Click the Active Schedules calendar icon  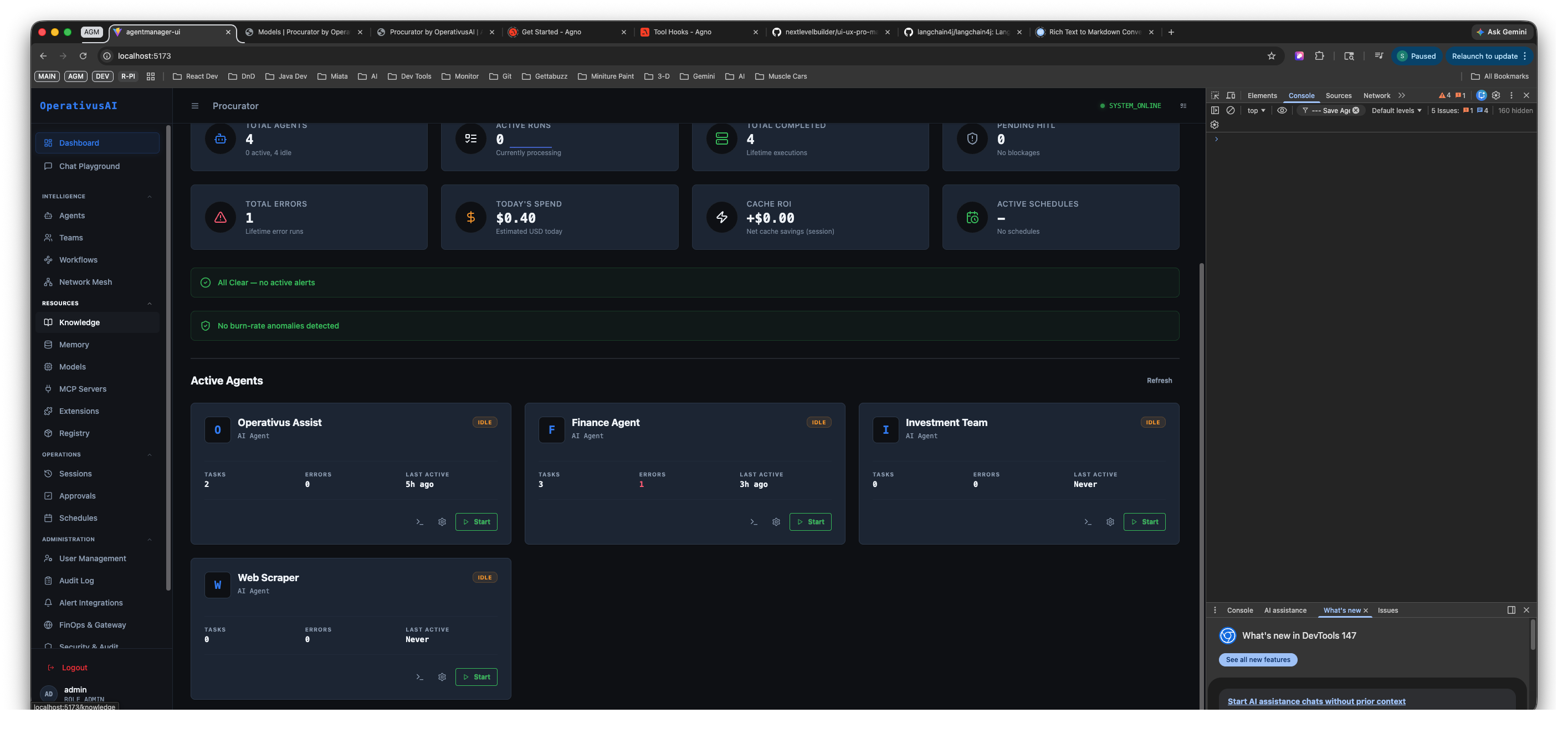[972, 217]
